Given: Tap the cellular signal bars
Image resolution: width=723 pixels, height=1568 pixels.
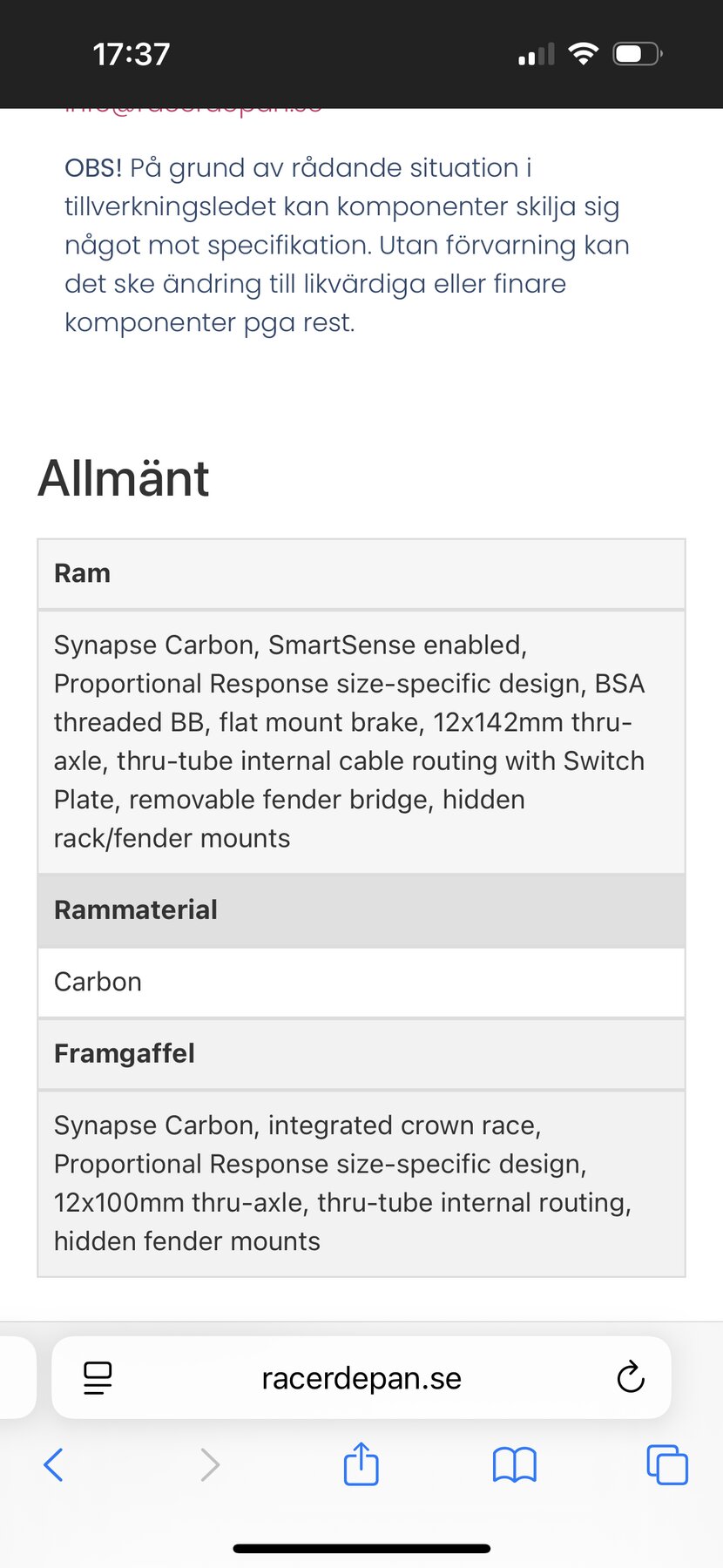Looking at the screenshot, I should 536,56.
